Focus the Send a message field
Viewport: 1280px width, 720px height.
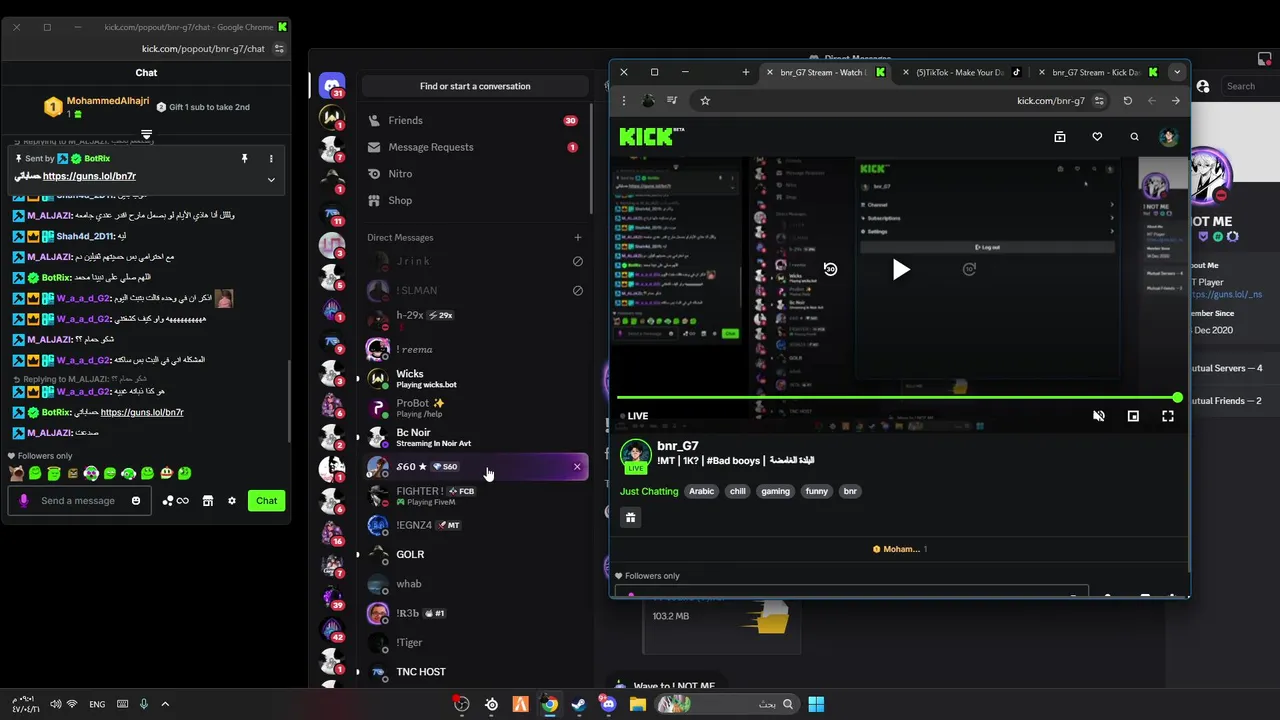point(79,501)
